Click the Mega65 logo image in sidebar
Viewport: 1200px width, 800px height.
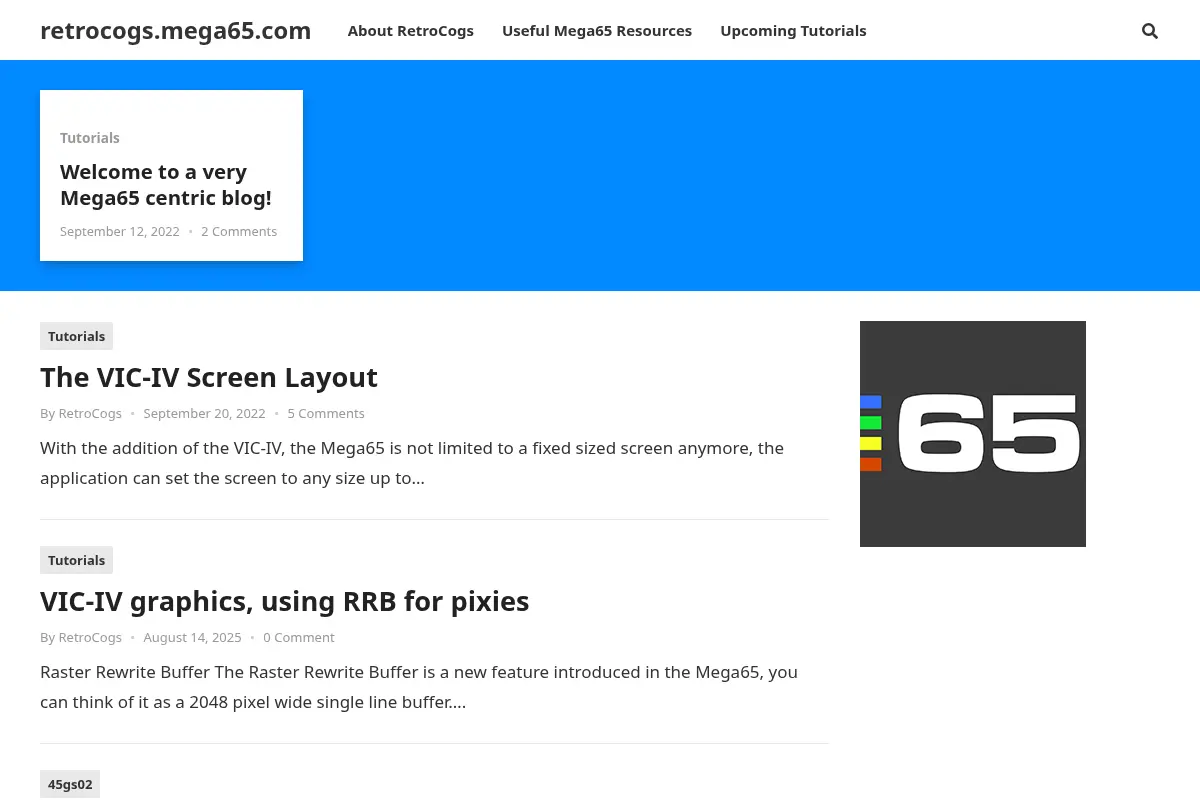tap(973, 434)
